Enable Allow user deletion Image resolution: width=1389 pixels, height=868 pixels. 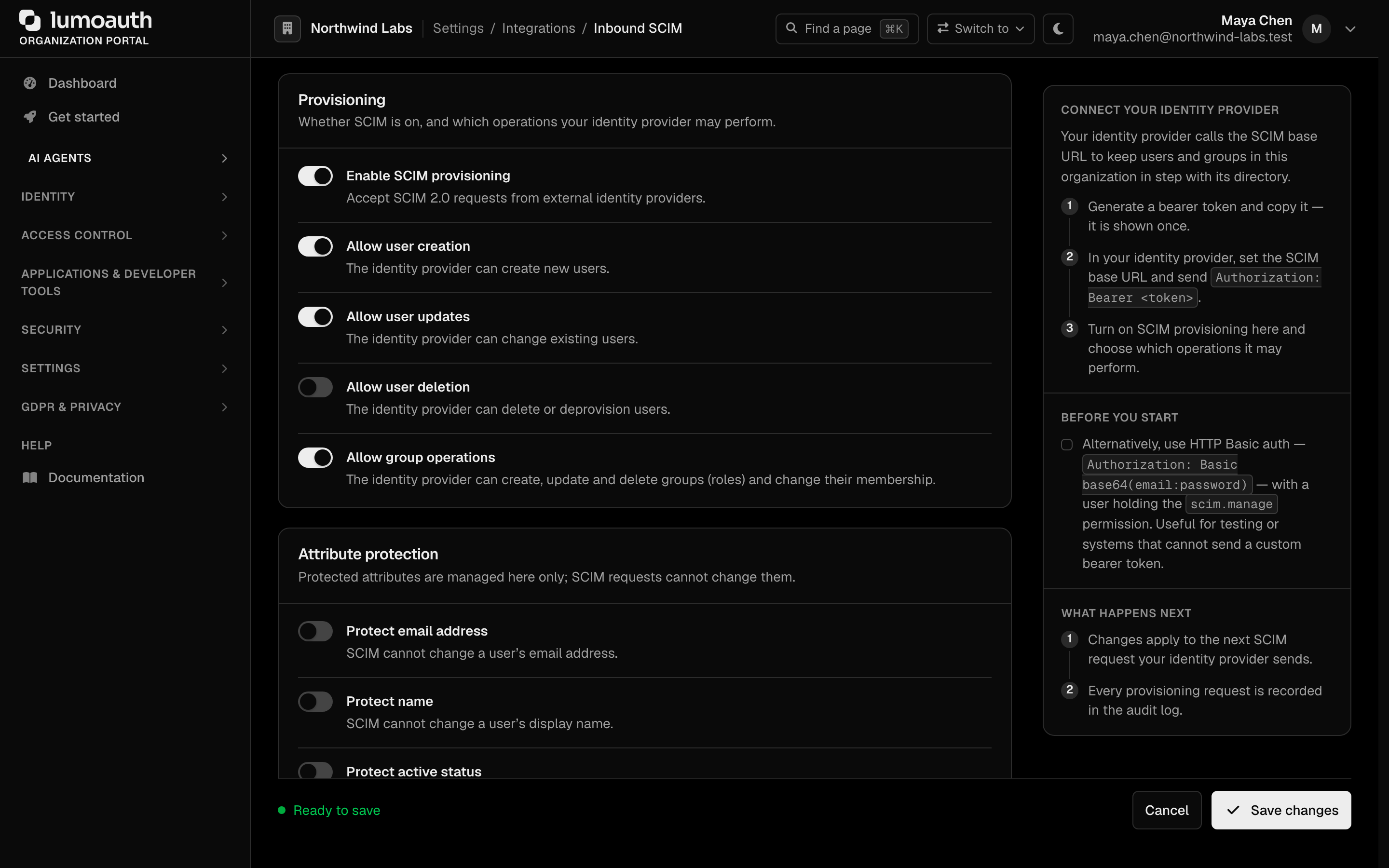click(x=315, y=388)
